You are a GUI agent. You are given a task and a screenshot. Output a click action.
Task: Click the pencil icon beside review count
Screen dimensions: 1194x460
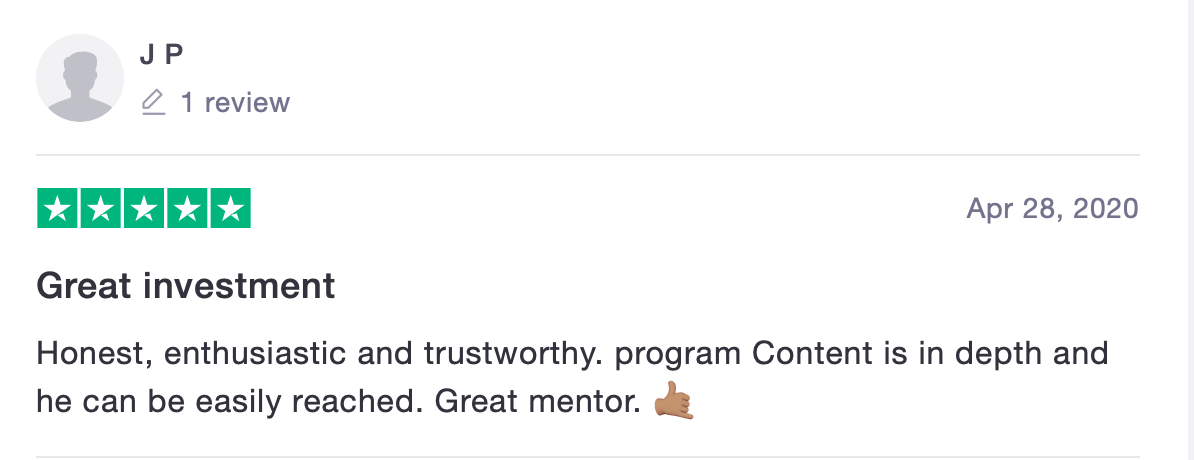pos(153,102)
